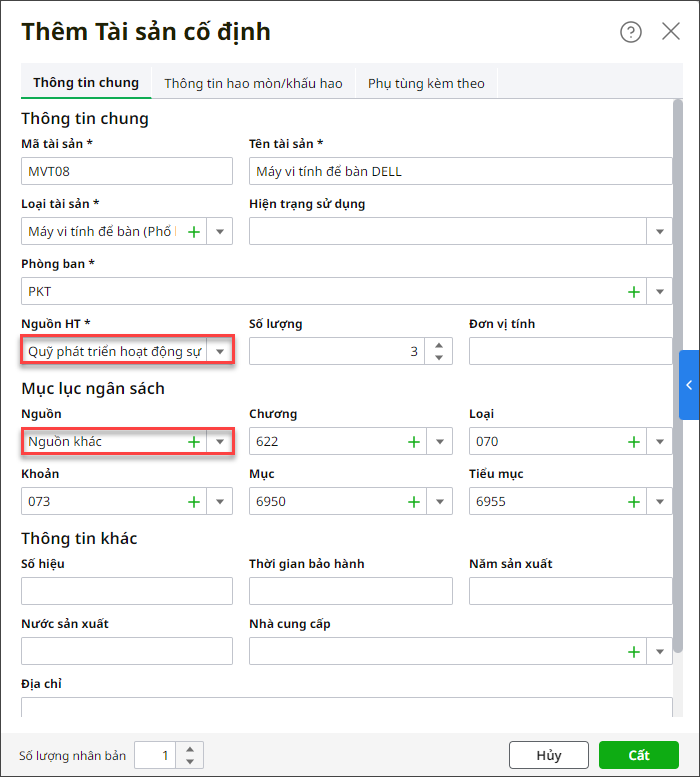
Task: Switch to Thông tin hao mòn/khấu hao tab
Action: pyautogui.click(x=253, y=83)
